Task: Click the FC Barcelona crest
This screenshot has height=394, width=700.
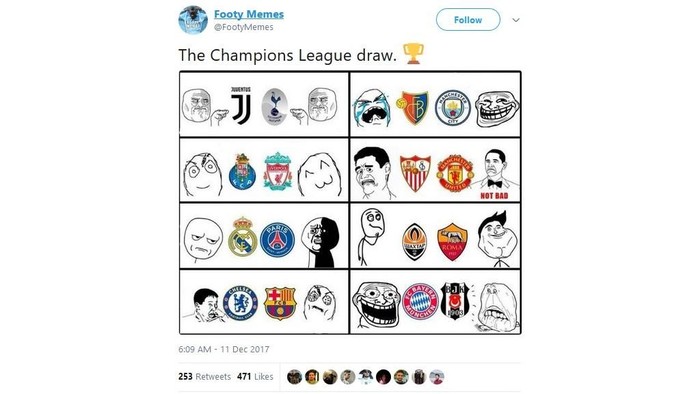Action: point(279,303)
